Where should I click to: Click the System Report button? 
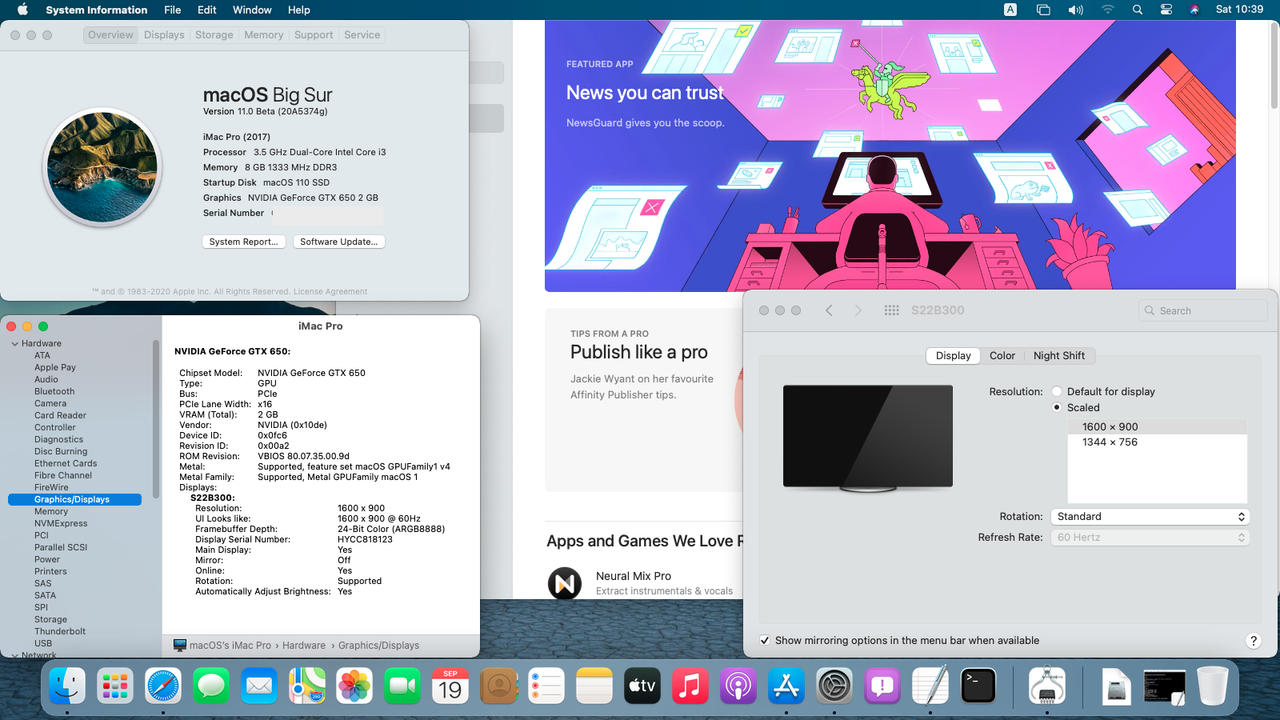244,242
